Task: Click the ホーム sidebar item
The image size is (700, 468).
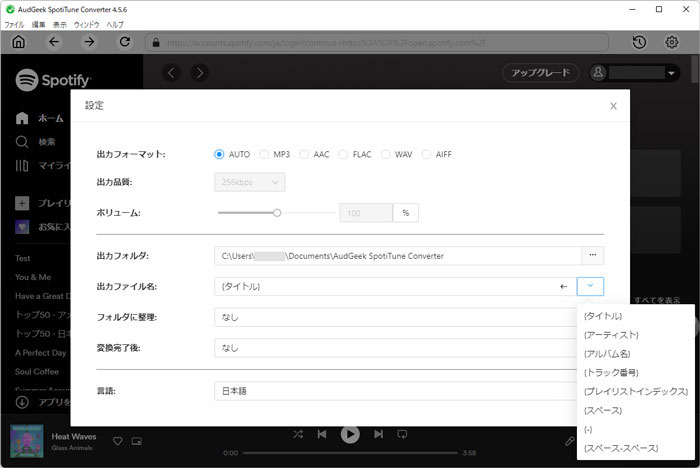Action: (40, 118)
